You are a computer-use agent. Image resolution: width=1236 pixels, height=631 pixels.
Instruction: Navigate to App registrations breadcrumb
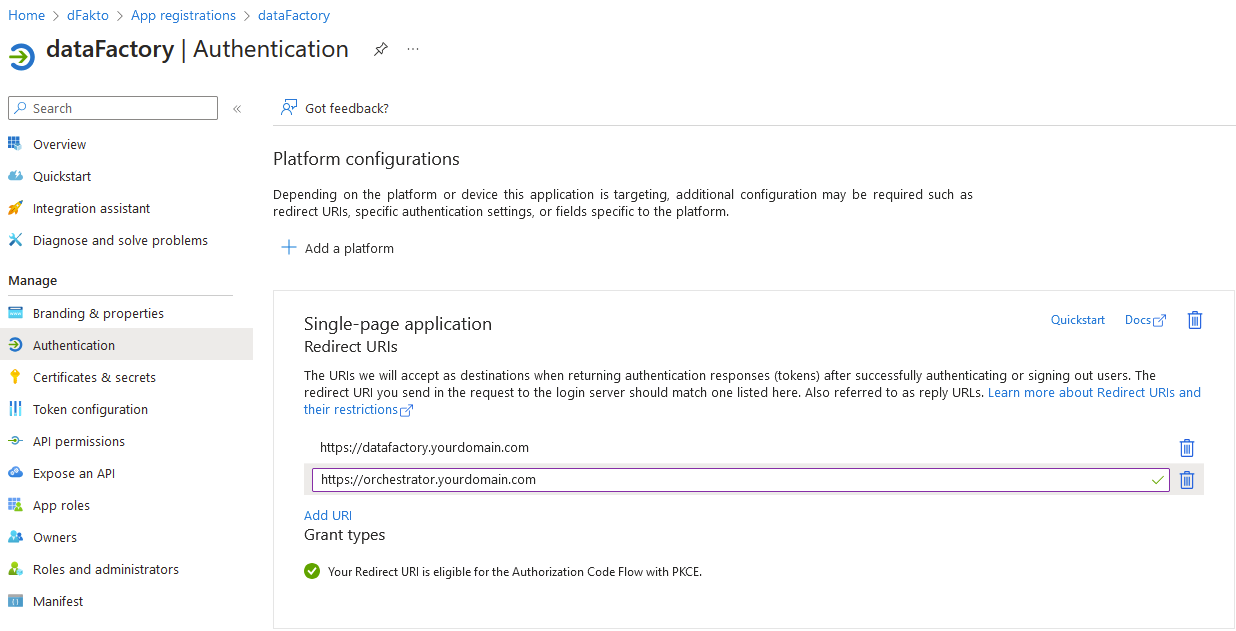pyautogui.click(x=183, y=15)
